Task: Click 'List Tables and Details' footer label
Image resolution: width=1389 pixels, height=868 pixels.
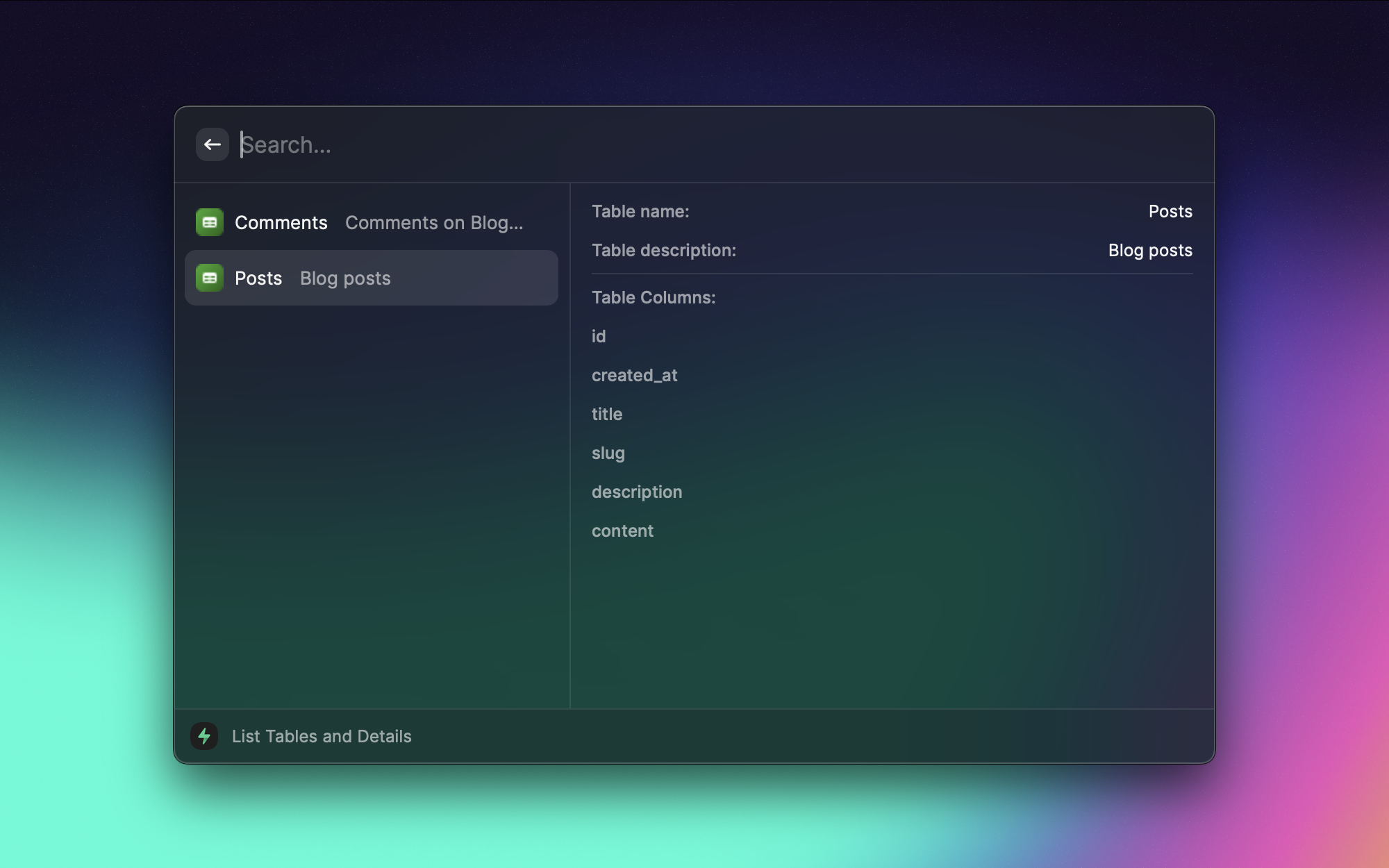Action: (x=322, y=736)
